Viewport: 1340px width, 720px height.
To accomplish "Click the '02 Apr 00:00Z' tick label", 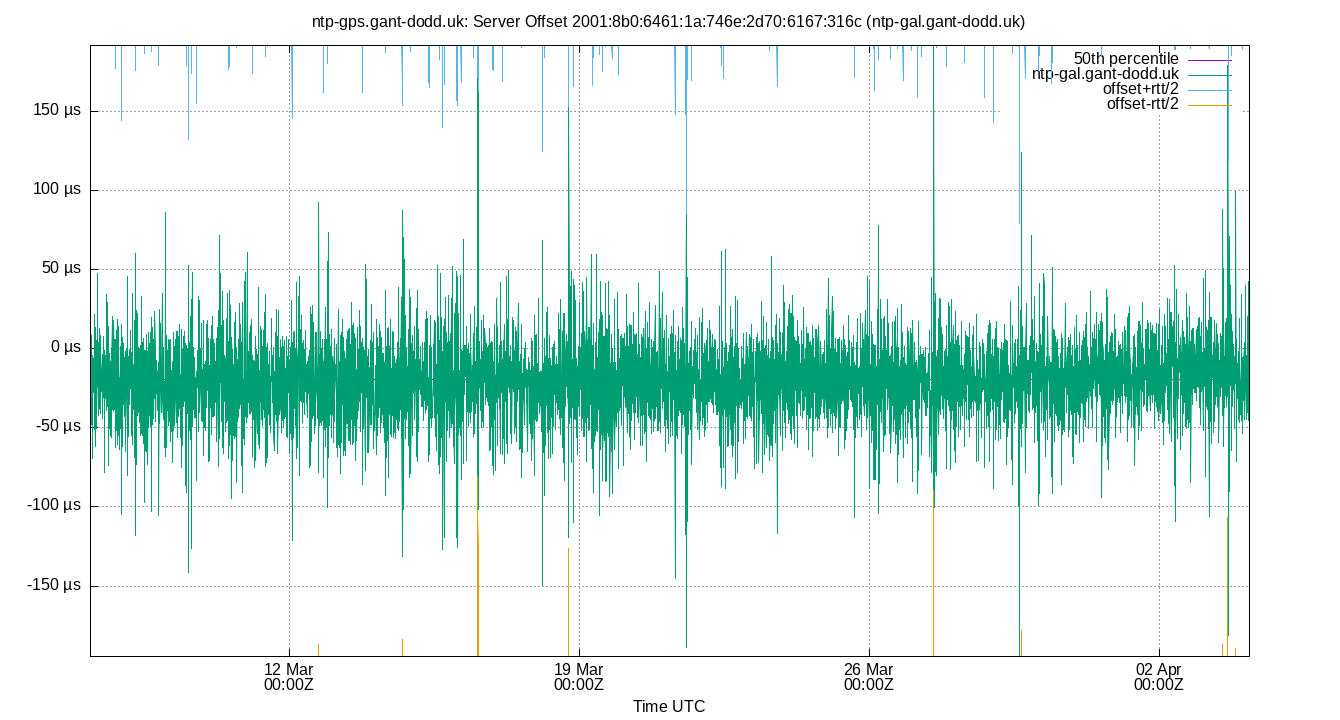I will pyautogui.click(x=1159, y=676).
